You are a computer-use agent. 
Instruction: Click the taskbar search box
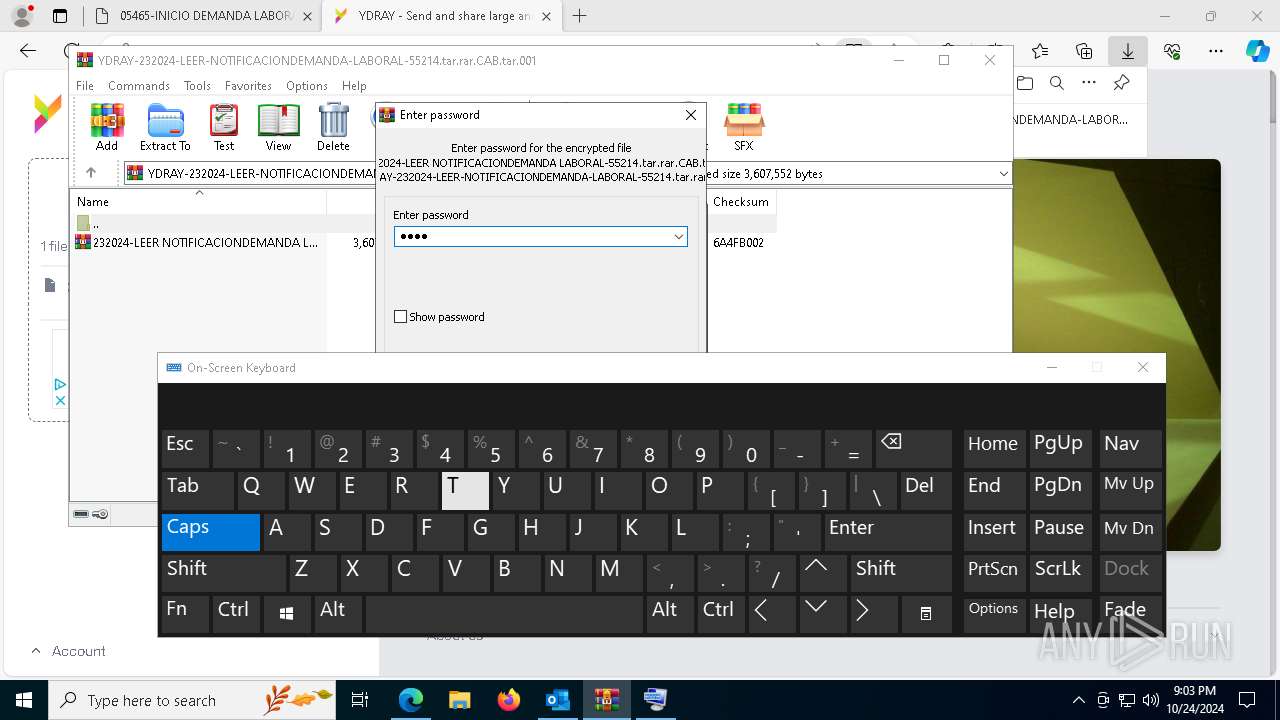coord(193,700)
